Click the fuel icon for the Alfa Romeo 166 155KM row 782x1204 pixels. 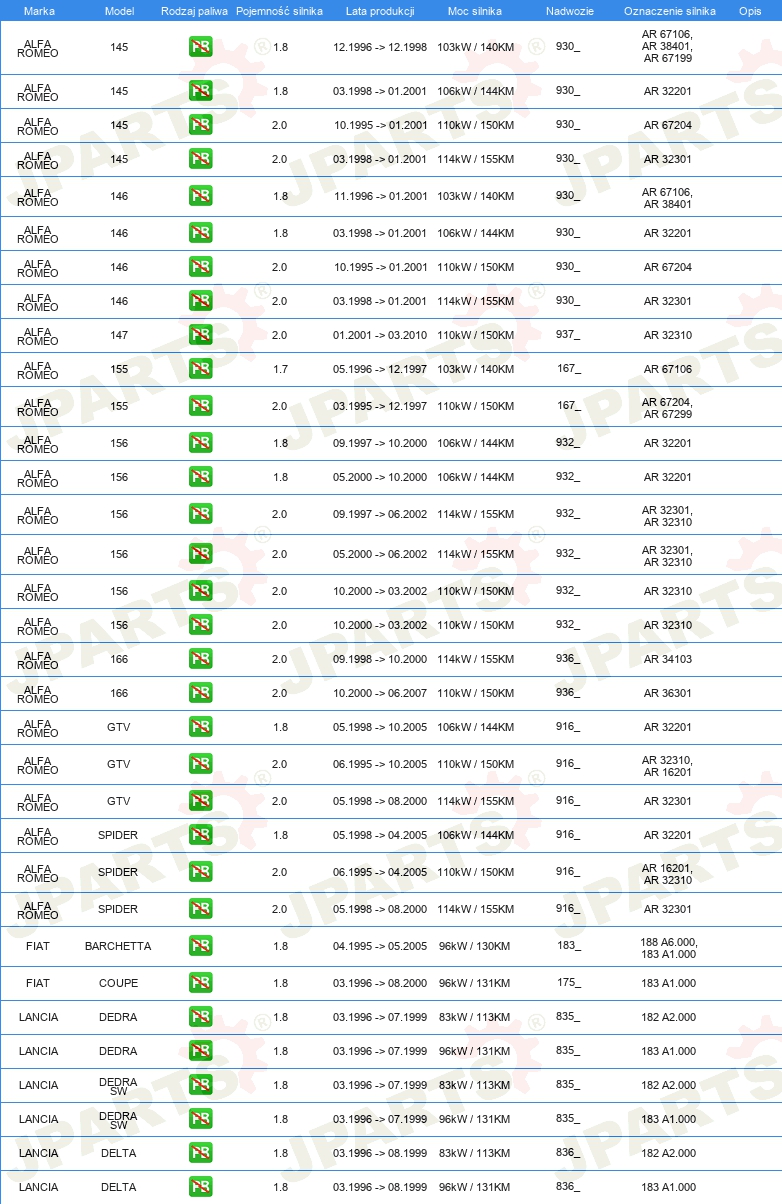tap(201, 659)
